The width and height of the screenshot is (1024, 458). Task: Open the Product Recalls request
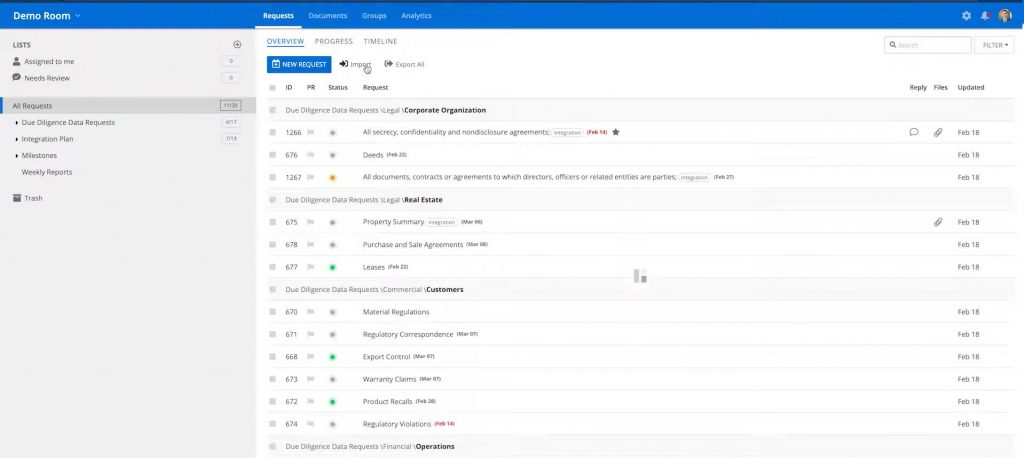(x=387, y=402)
